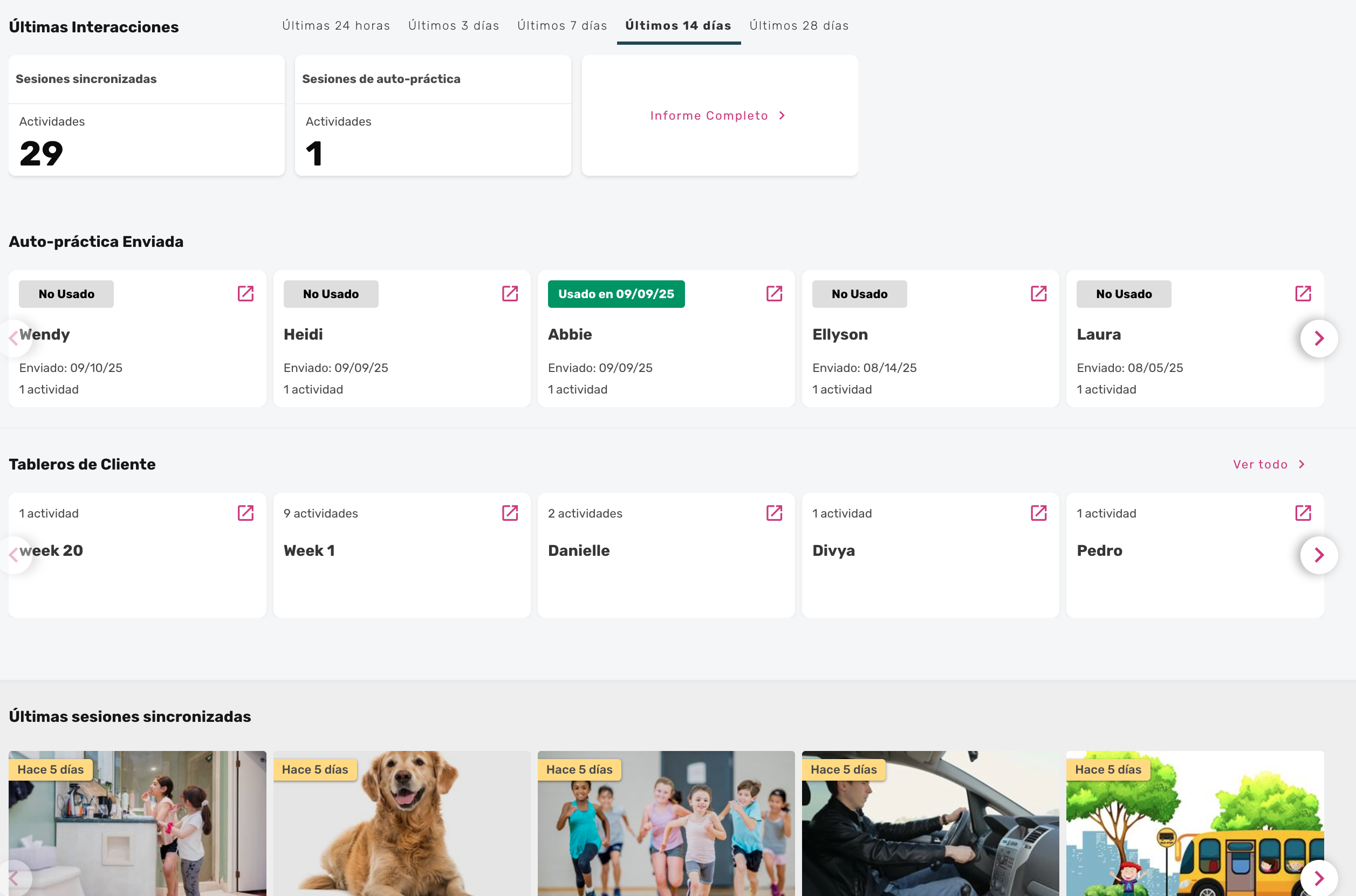Open Divya board external link icon

(x=1038, y=513)
